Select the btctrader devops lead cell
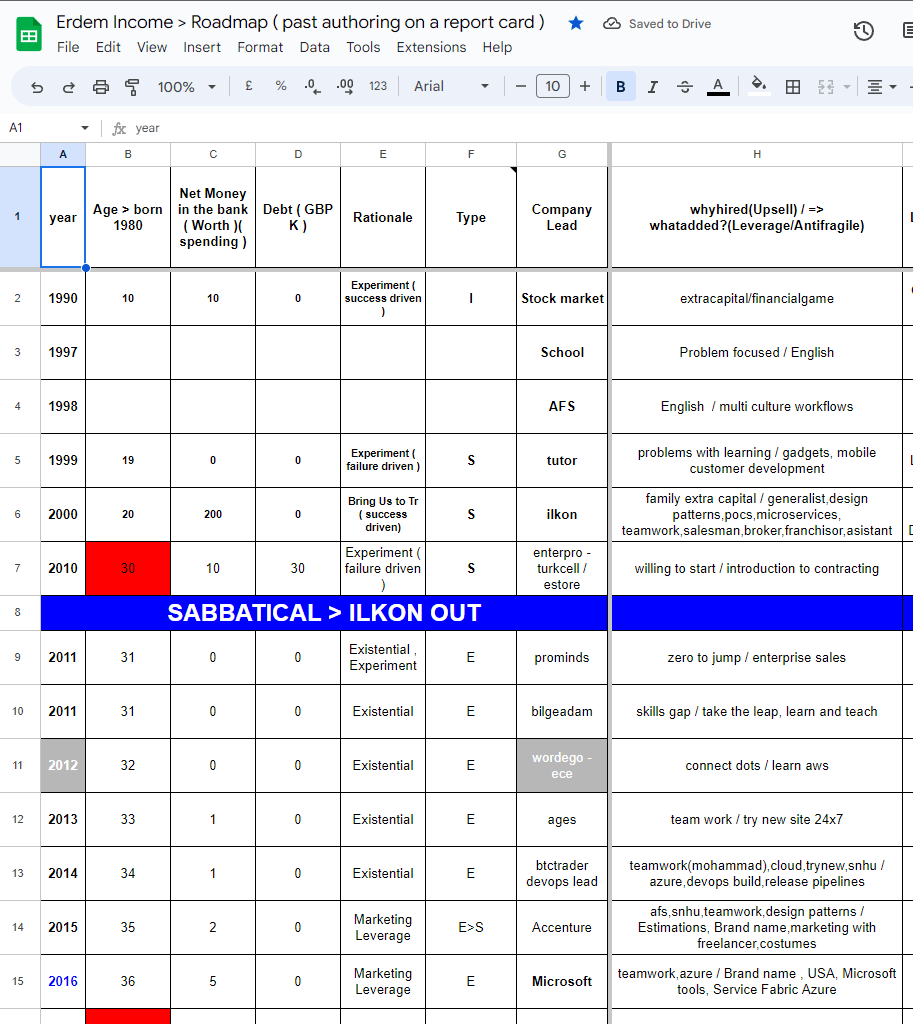This screenshot has width=913, height=1024. [x=562, y=873]
